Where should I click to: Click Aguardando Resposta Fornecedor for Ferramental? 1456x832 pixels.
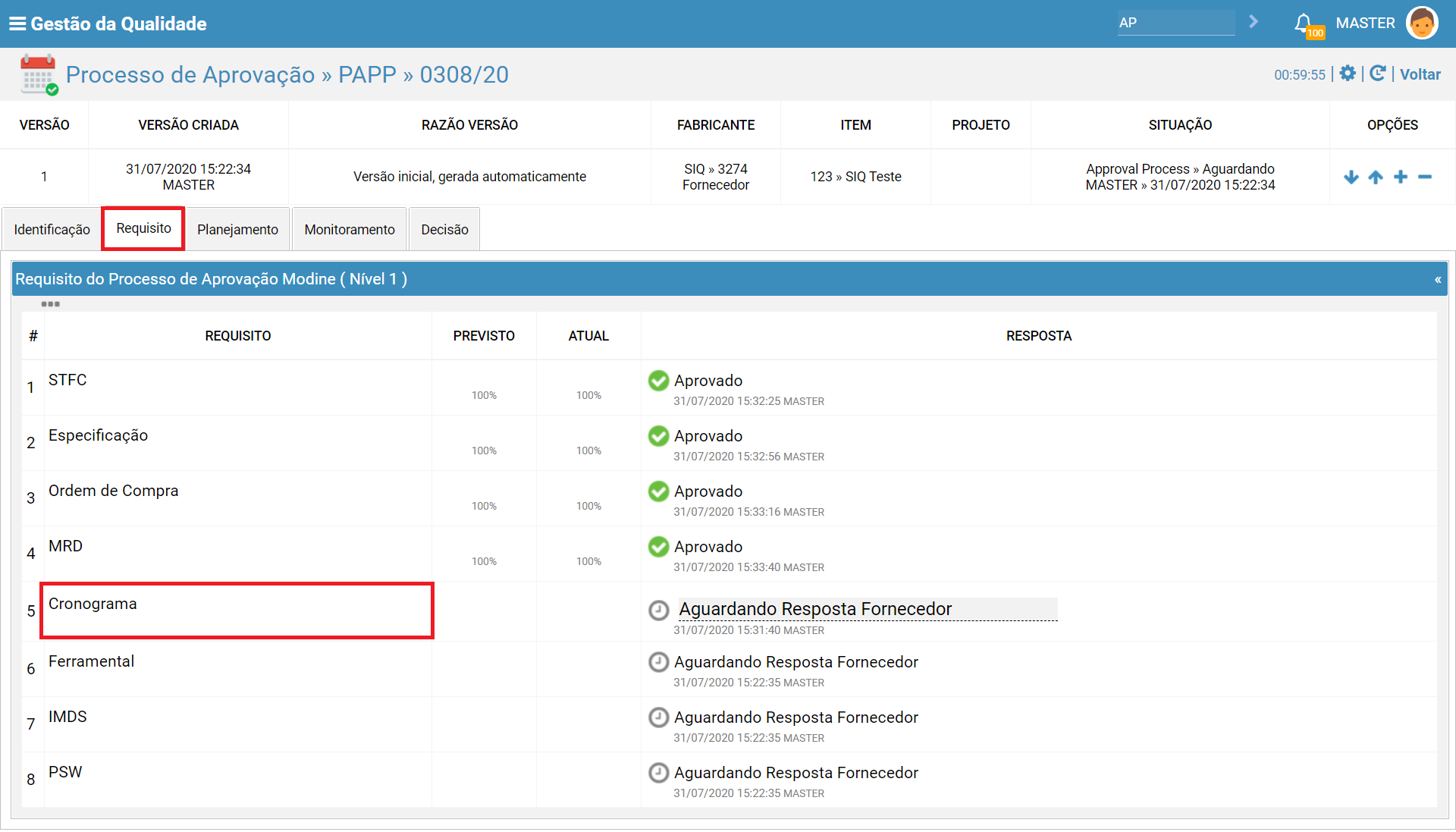795,662
